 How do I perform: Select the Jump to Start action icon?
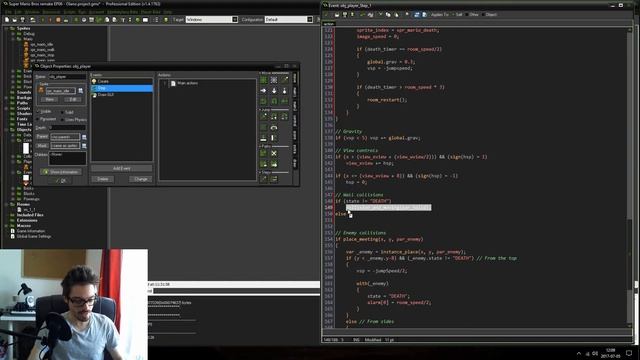(x=274, y=117)
